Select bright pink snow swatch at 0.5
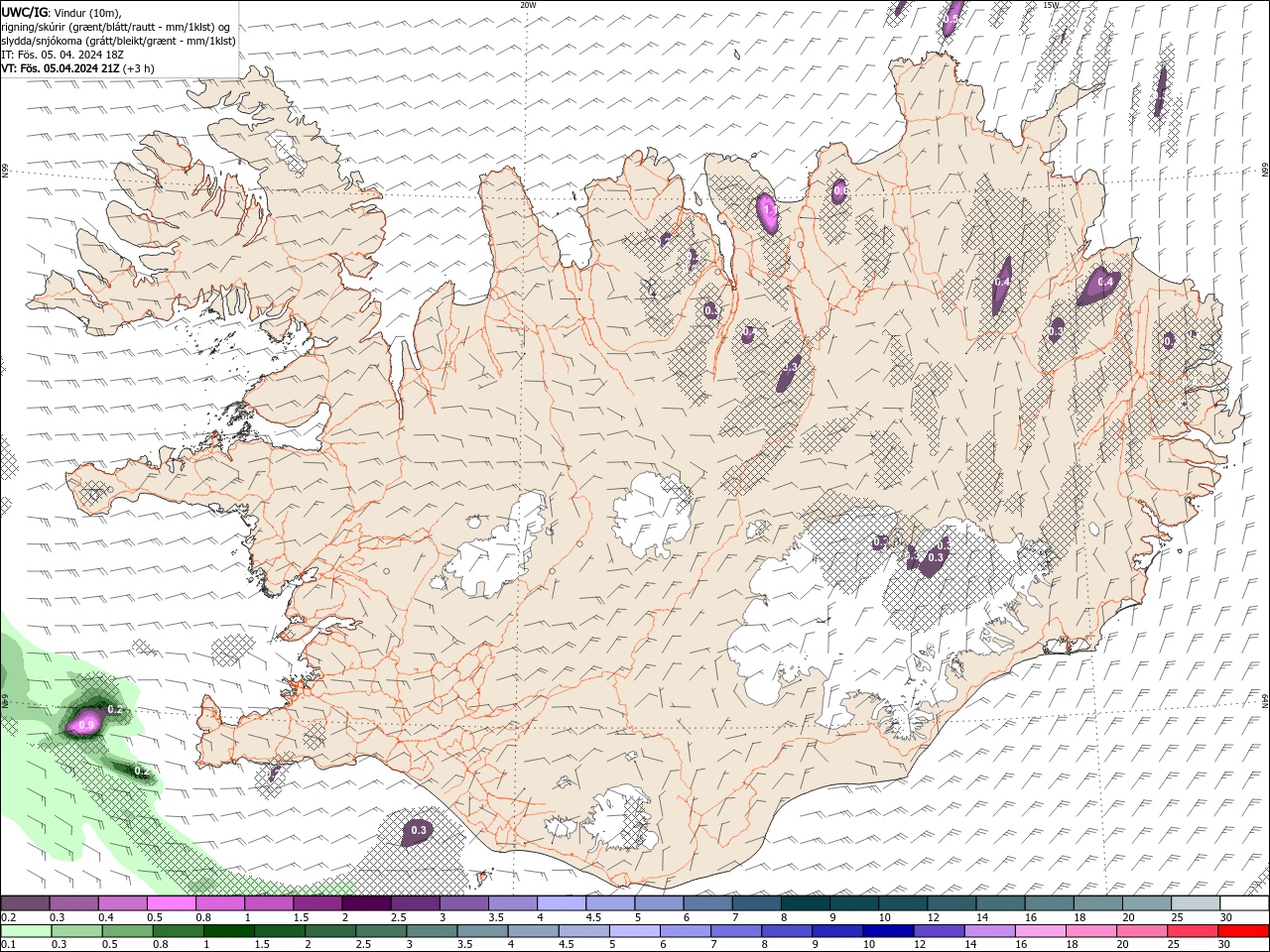The width and height of the screenshot is (1270, 952). (171, 902)
